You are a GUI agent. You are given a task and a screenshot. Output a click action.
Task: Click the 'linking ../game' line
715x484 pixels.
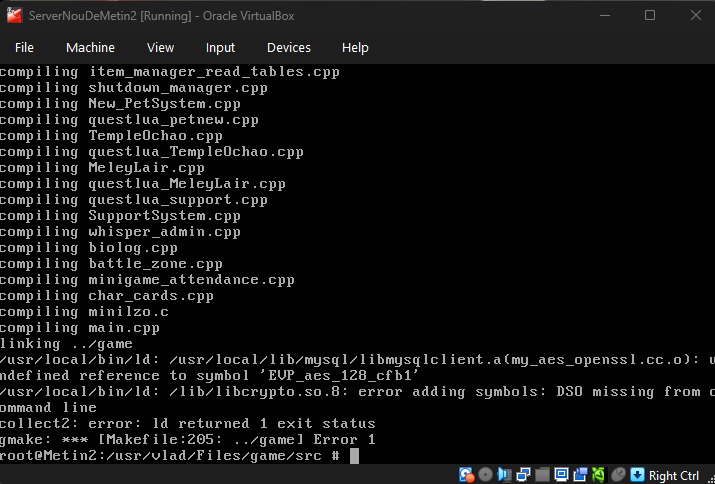coord(66,343)
